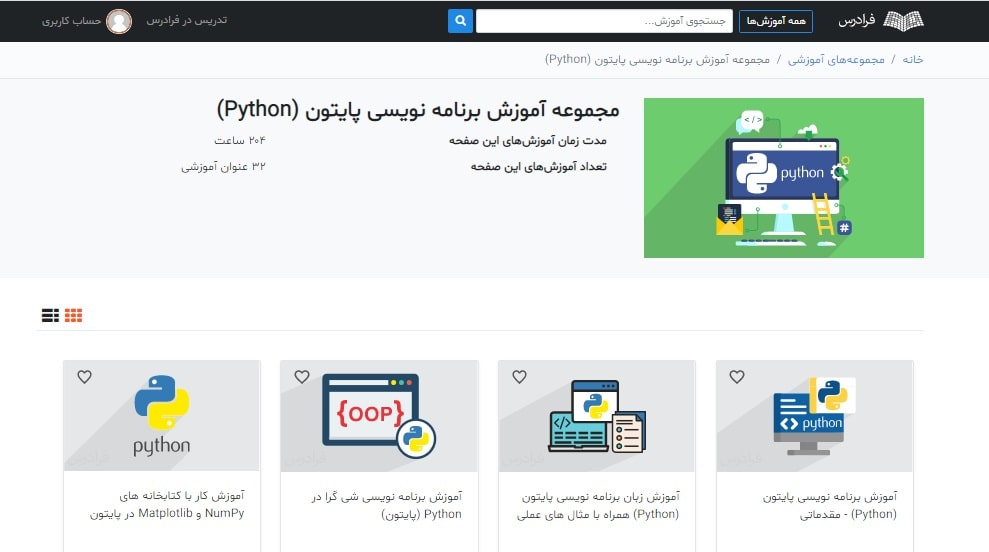Viewport: 989px width, 552px height.
Task: Open the {OOP} course thumbnail
Action: [x=379, y=416]
